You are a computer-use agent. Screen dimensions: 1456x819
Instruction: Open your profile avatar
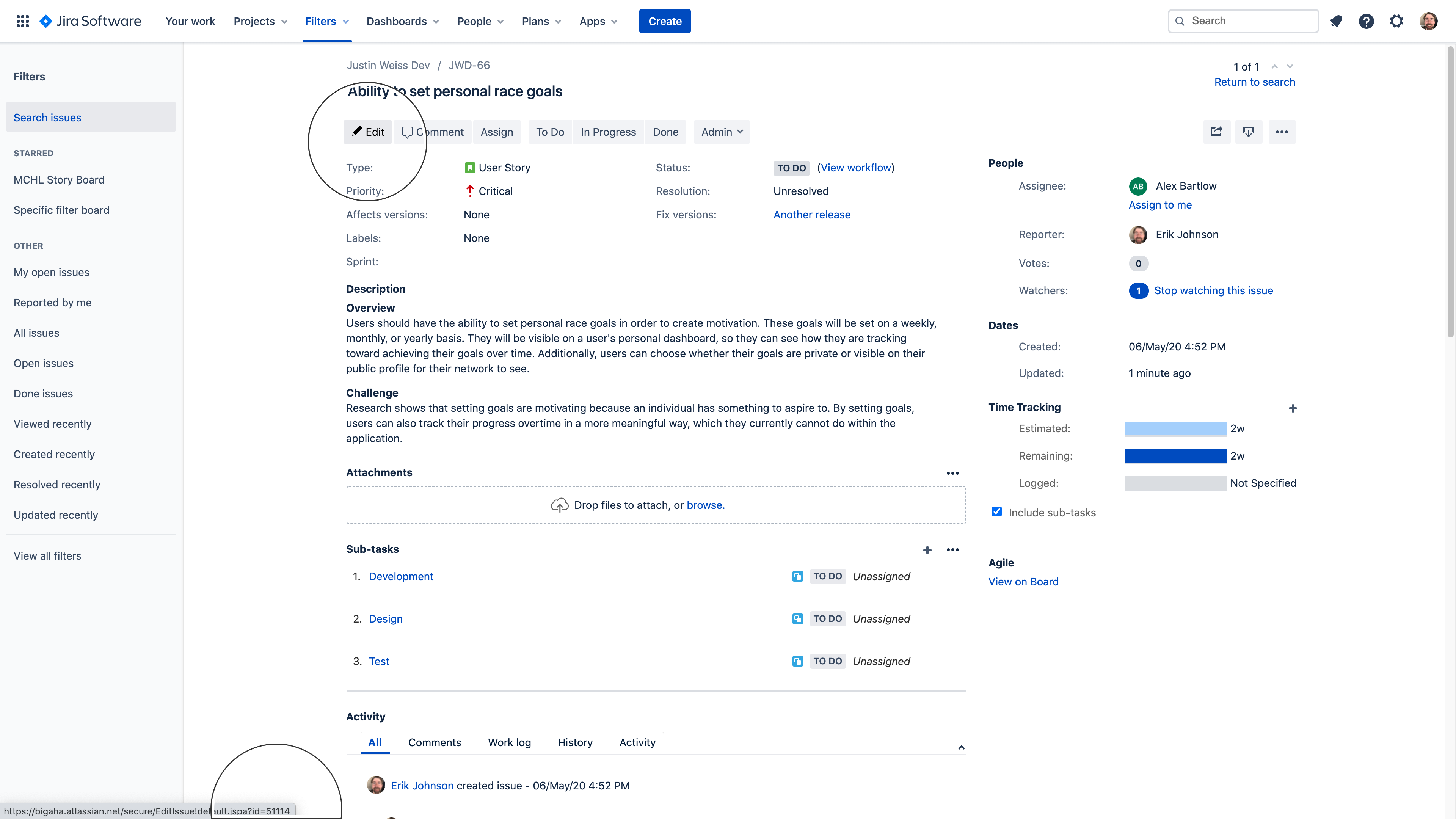tap(1429, 21)
